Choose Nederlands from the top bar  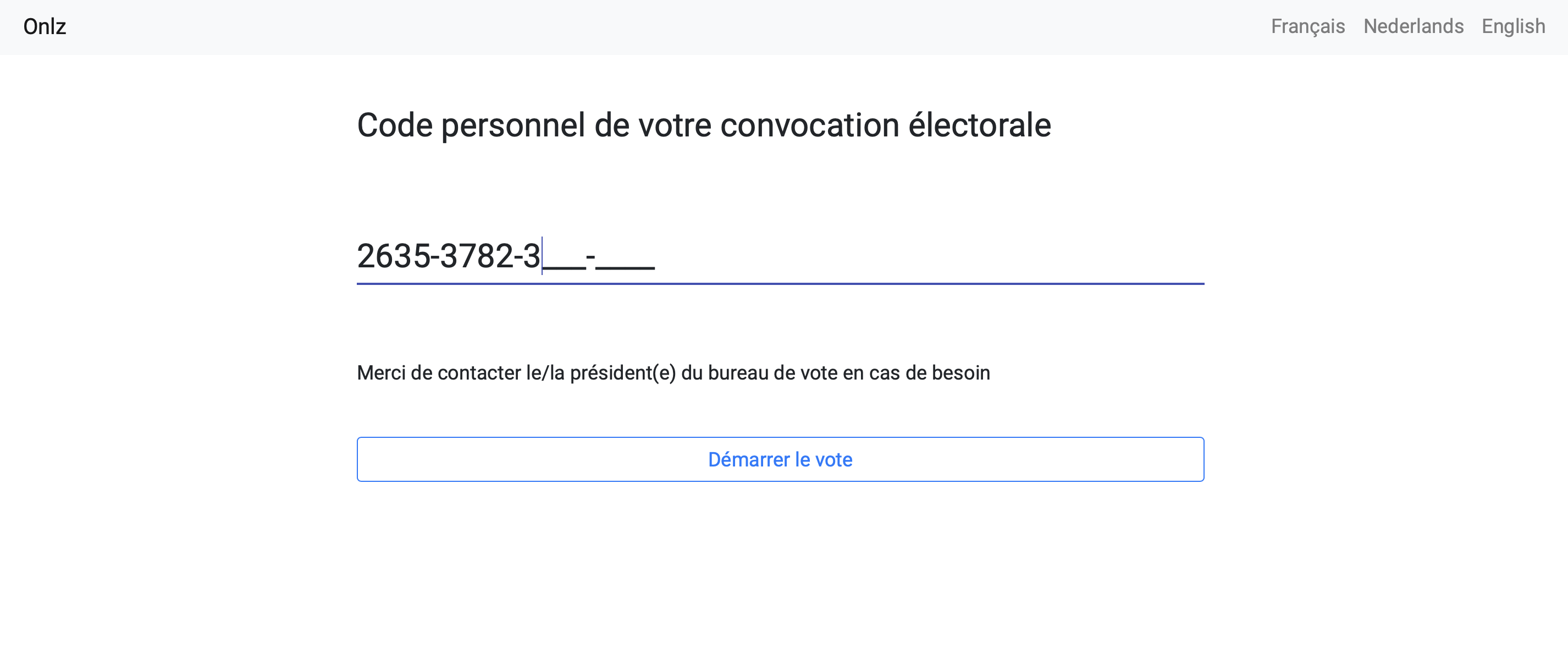pyautogui.click(x=1413, y=27)
